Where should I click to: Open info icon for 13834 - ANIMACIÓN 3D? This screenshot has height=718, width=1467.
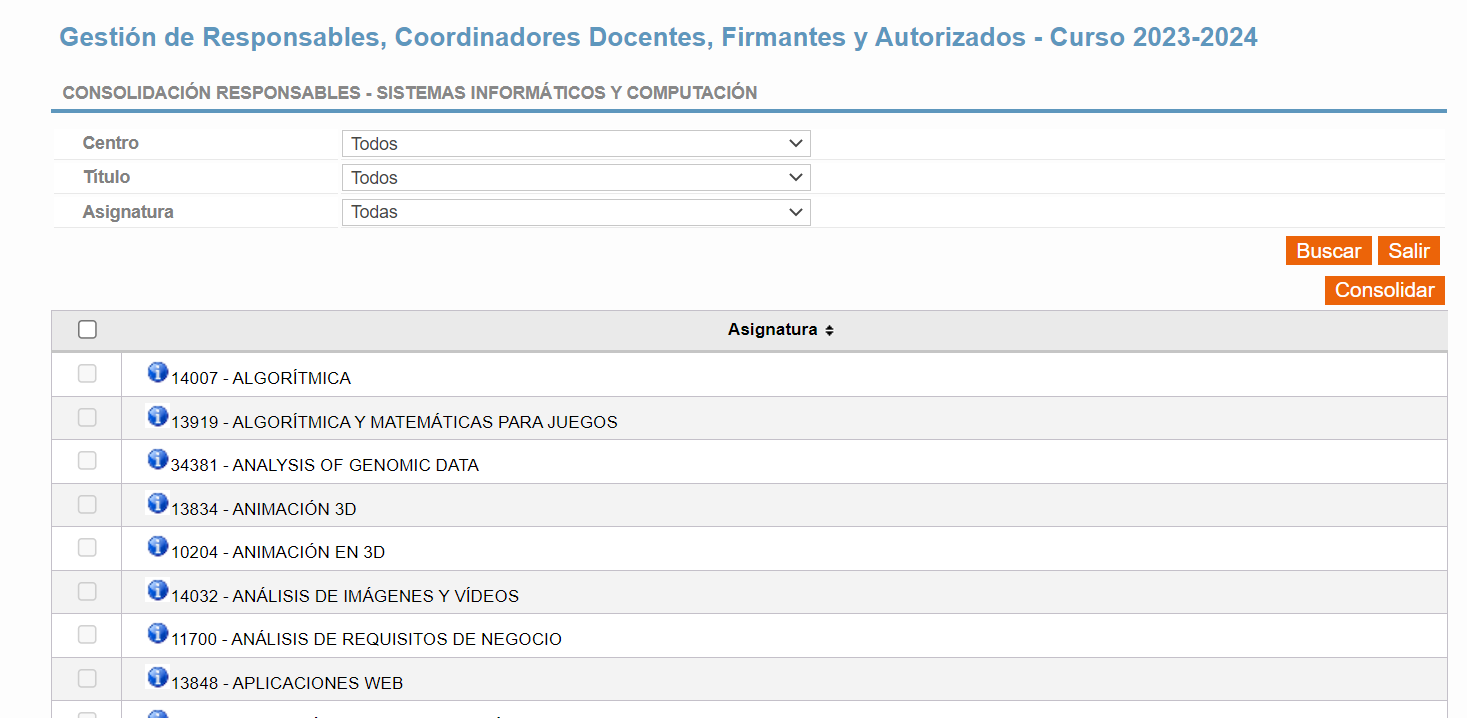click(x=158, y=503)
